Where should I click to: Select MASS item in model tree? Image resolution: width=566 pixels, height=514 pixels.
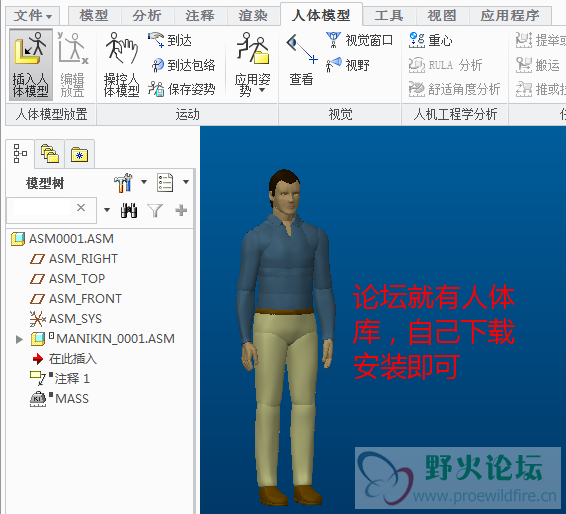[59, 399]
